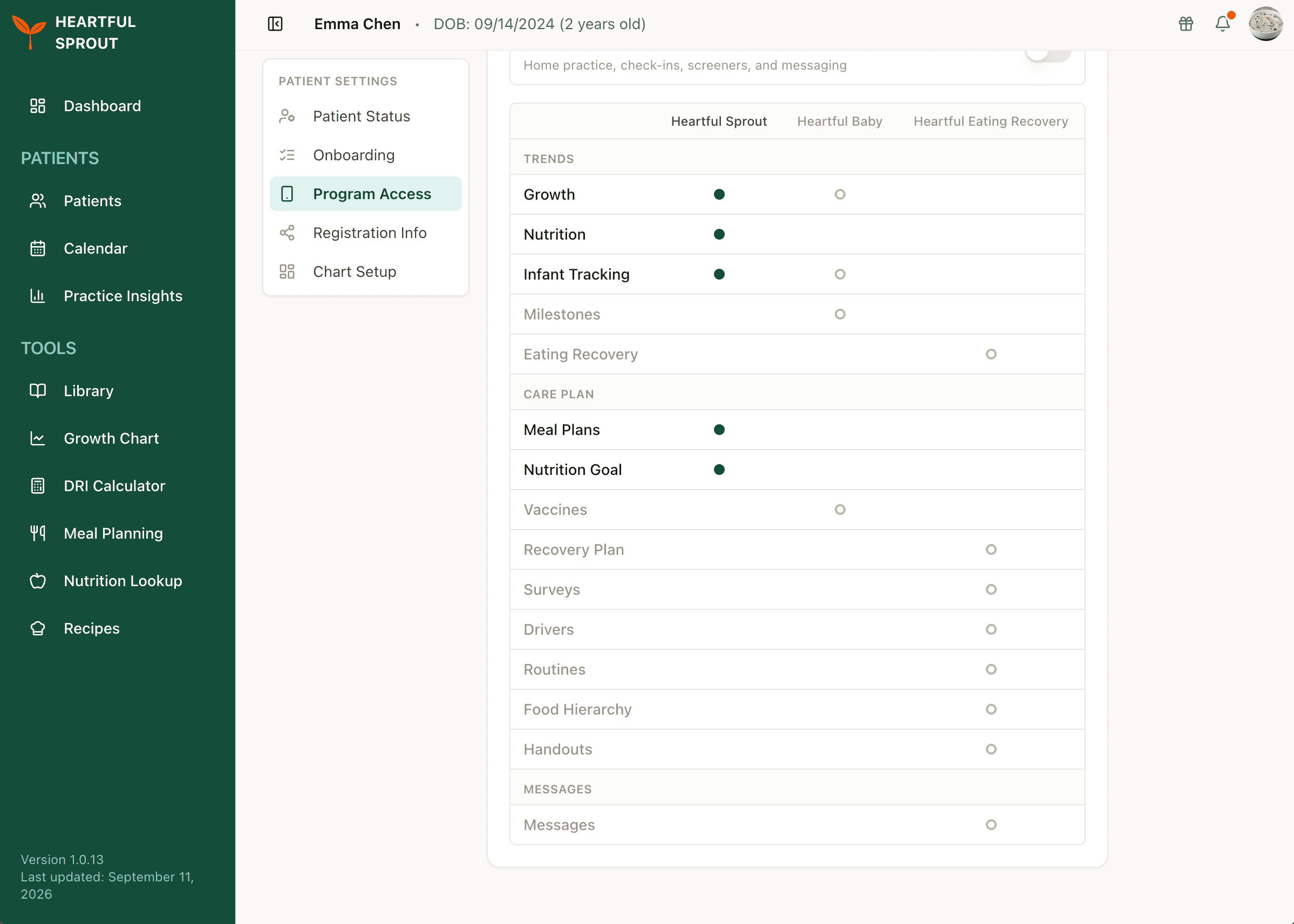Image resolution: width=1294 pixels, height=924 pixels.
Task: Open Onboarding settings
Action: click(366, 155)
